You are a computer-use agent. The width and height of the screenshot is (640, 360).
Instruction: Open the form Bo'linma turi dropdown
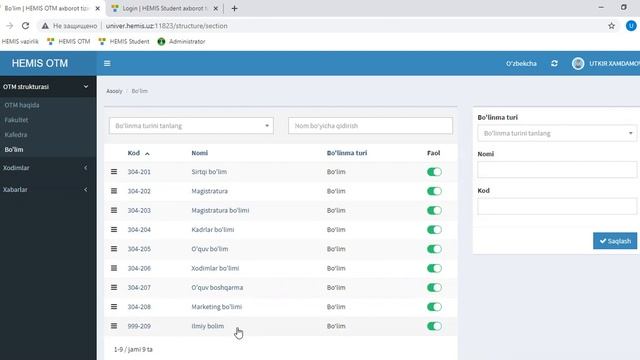click(x=557, y=133)
